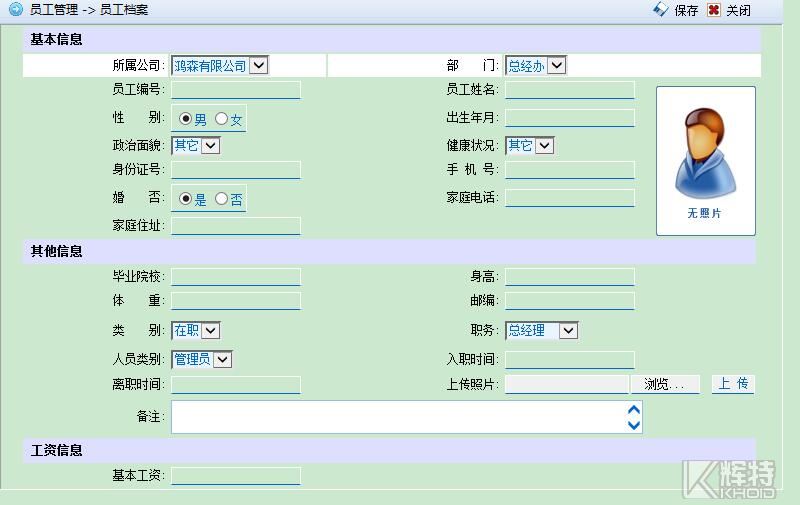The width and height of the screenshot is (800, 505).
Task: Click the blue back arrow icon beside 员工管理
Action: coord(15,10)
